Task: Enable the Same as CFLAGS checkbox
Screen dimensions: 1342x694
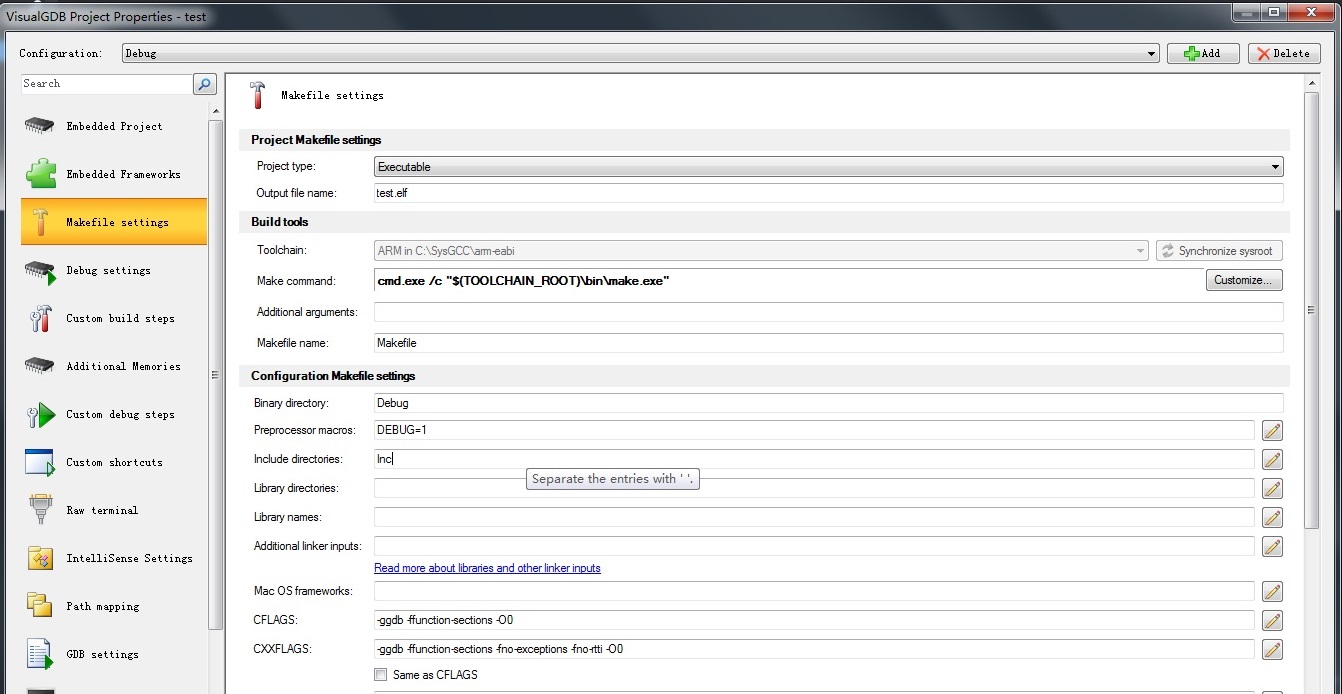Action: pos(380,675)
